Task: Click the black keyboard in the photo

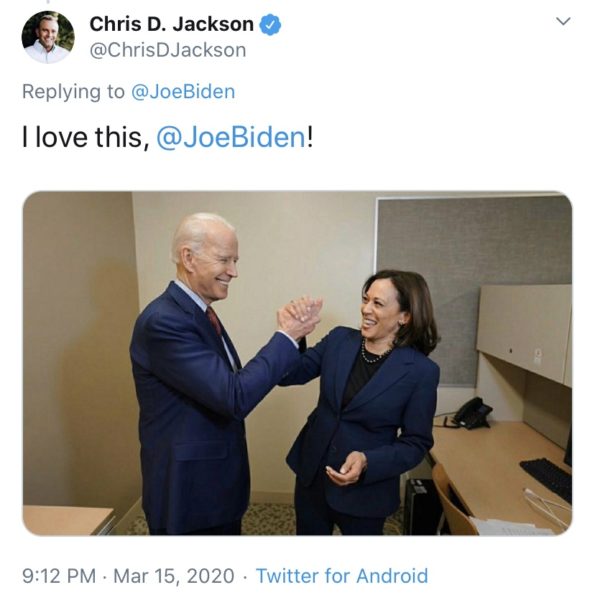Action: tap(546, 479)
